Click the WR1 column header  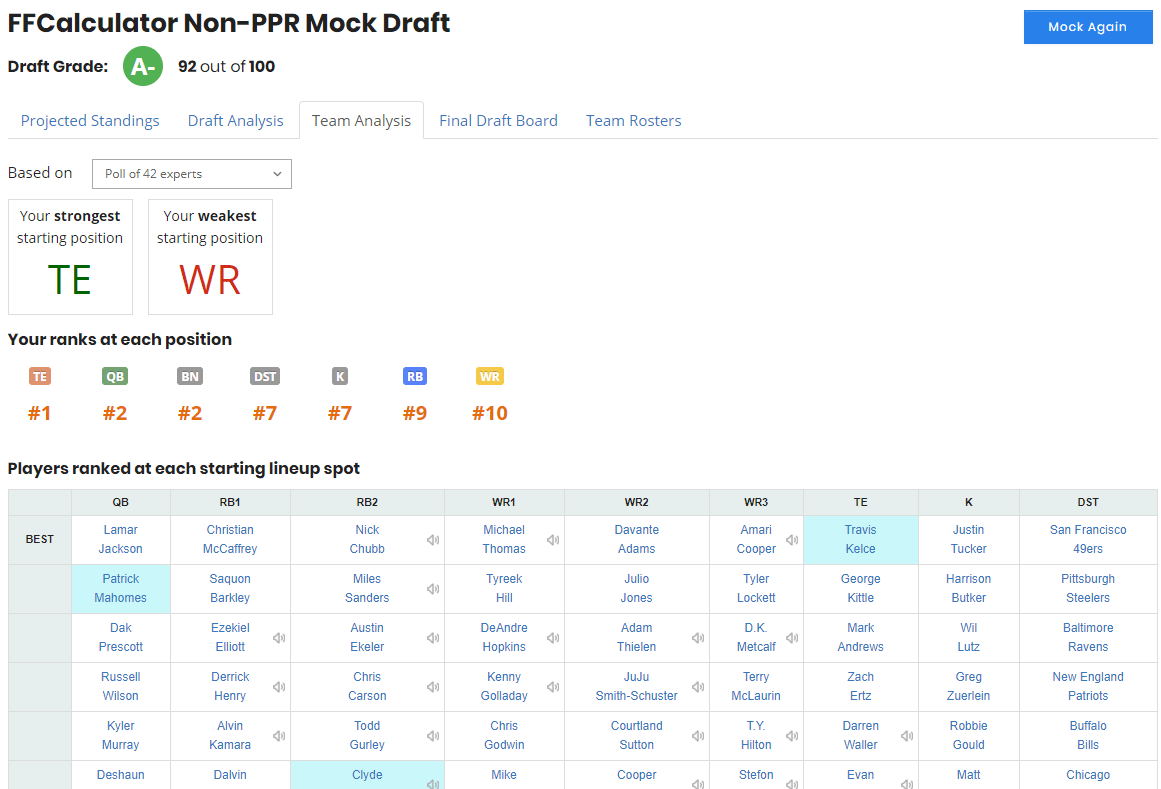504,503
